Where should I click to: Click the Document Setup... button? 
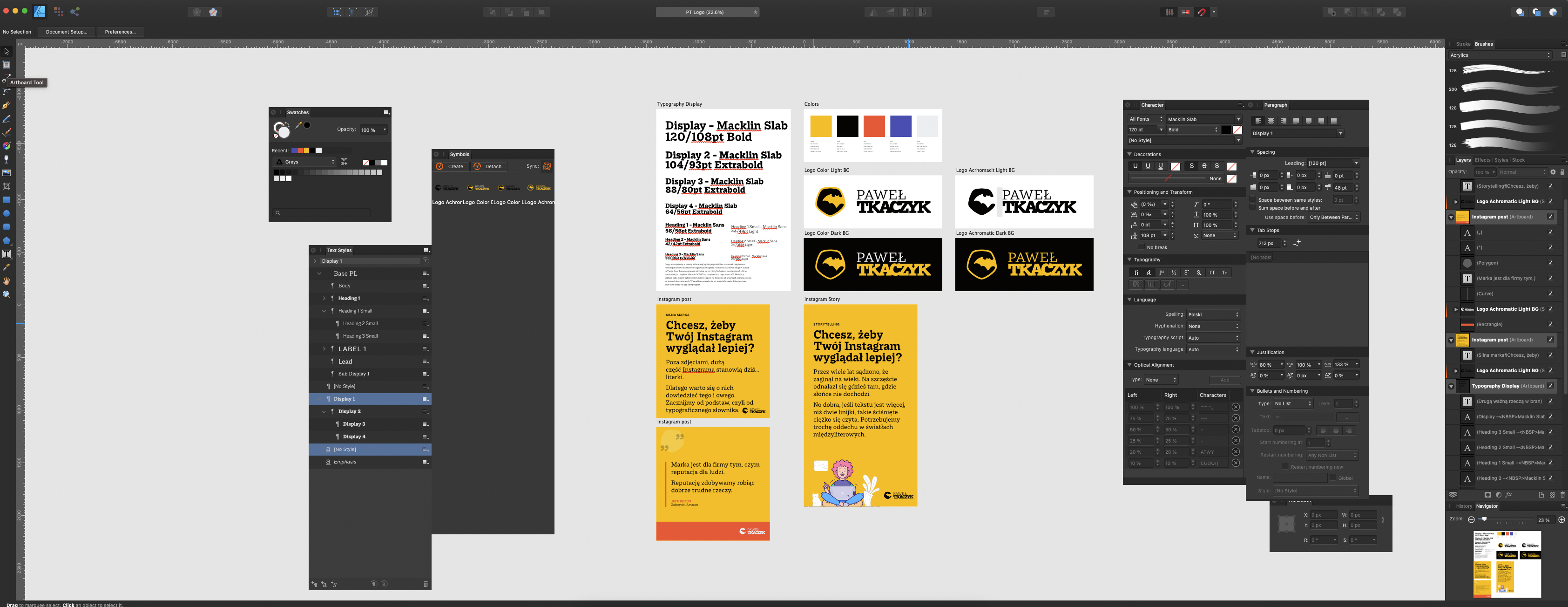[67, 32]
